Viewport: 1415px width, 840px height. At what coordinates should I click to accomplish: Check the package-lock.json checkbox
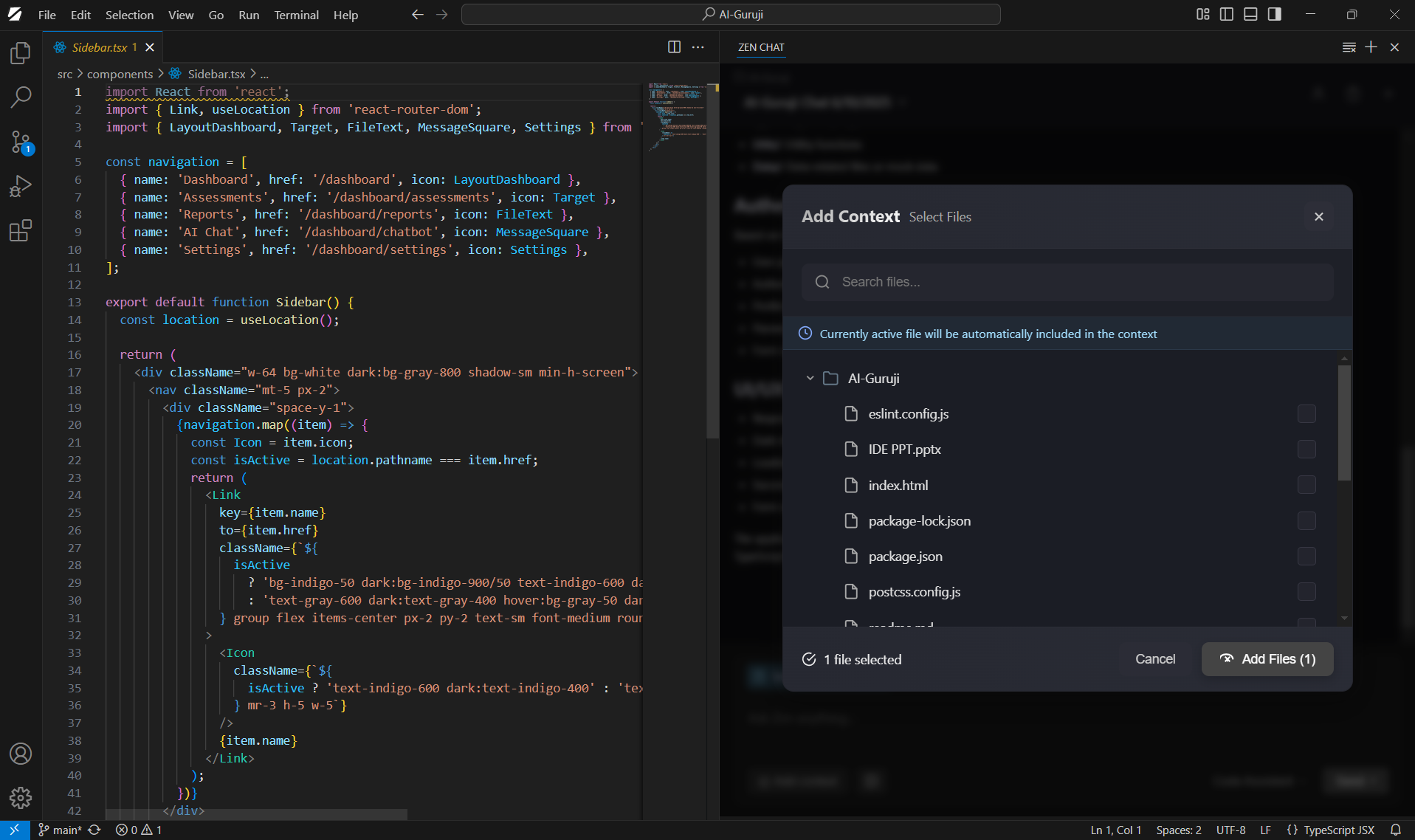(x=1306, y=521)
